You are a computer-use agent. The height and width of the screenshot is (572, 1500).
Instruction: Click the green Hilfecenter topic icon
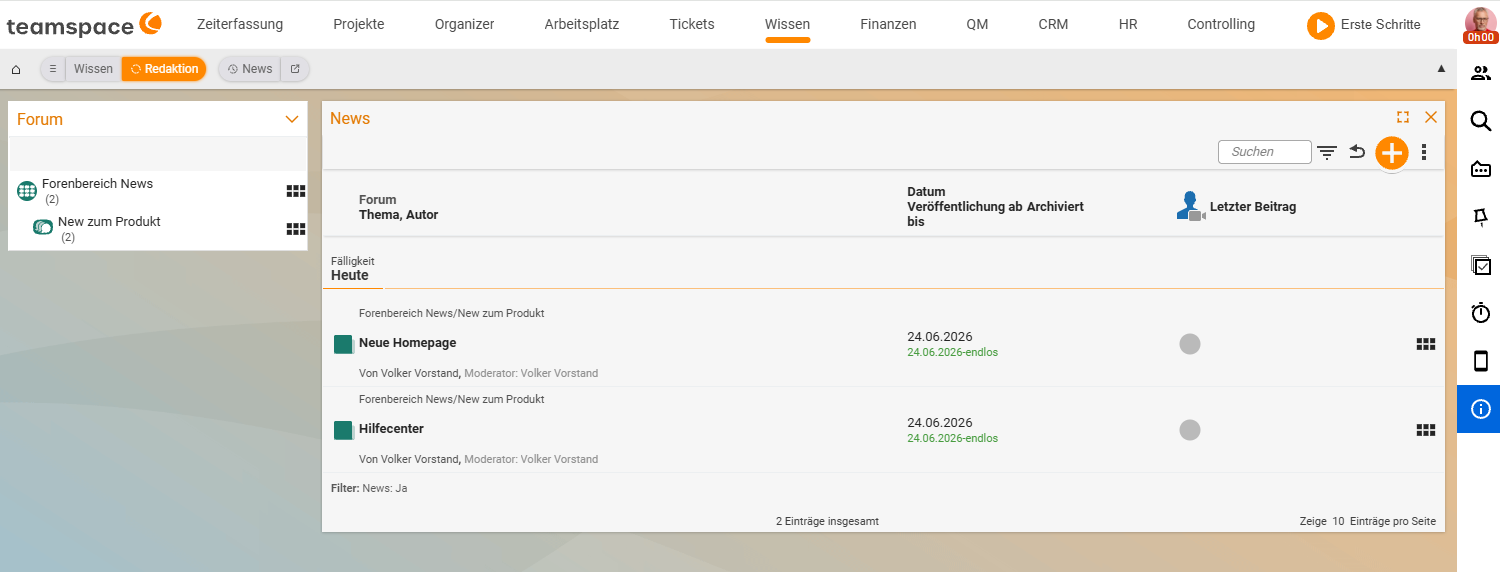pos(343,430)
